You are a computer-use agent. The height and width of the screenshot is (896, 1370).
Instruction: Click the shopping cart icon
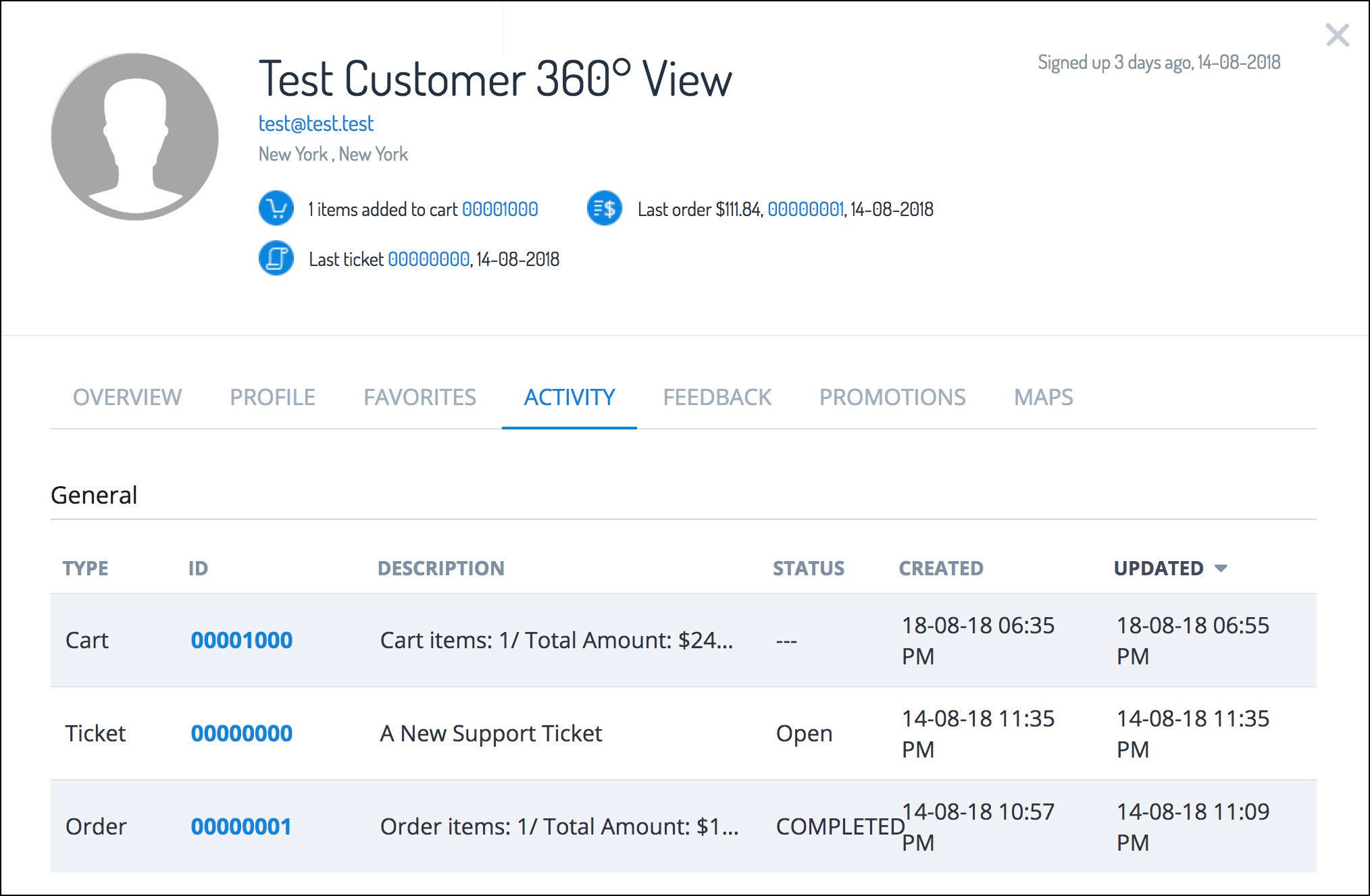coord(276,209)
